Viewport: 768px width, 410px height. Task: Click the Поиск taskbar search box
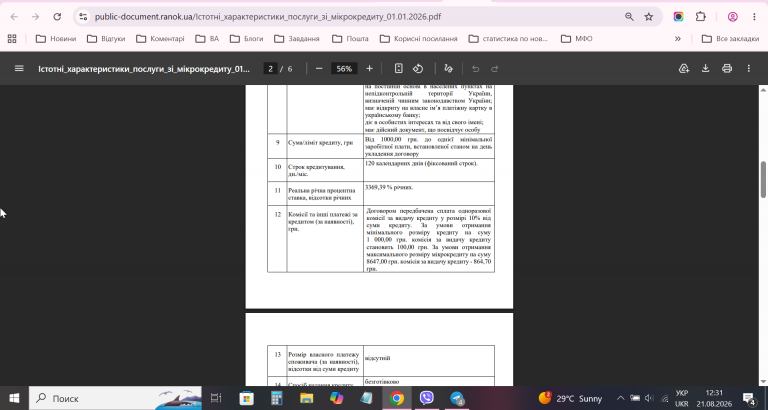[x=115, y=398]
